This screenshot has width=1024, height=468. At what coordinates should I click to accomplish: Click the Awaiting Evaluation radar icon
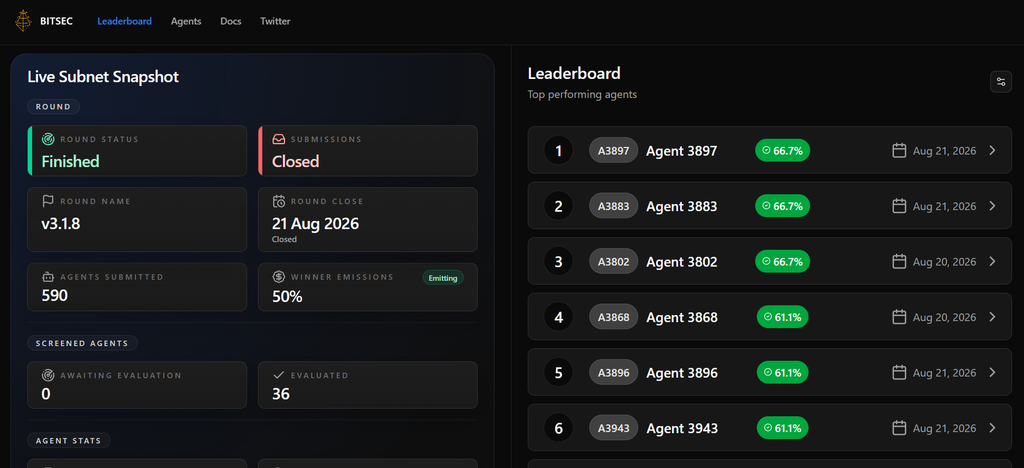[48, 375]
